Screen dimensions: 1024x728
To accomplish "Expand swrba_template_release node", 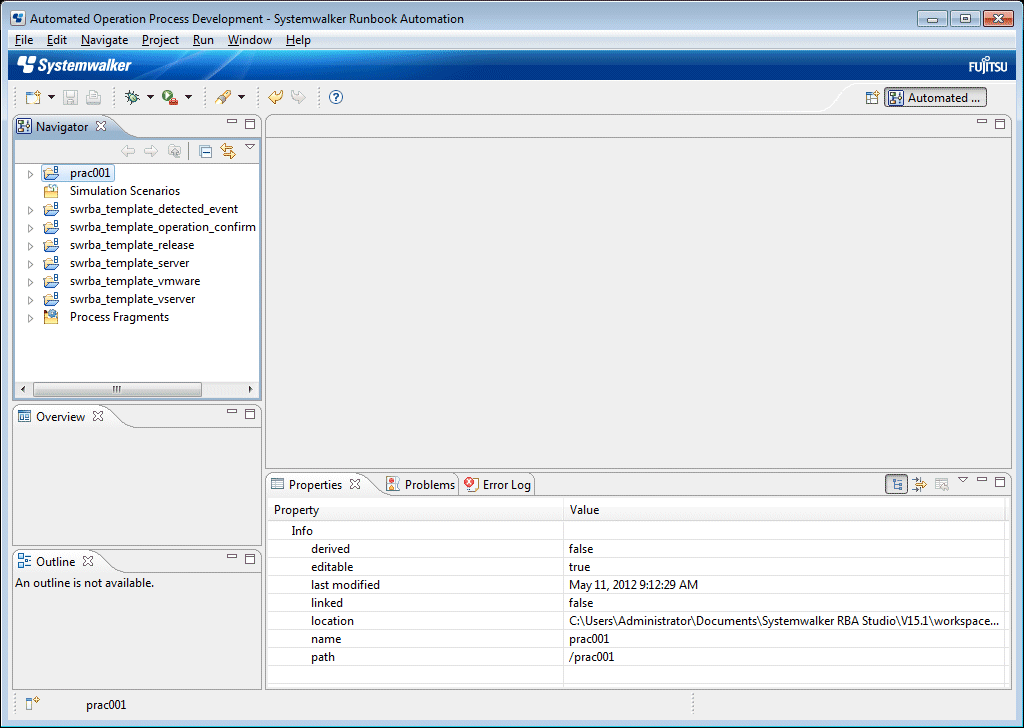I will click(30, 246).
